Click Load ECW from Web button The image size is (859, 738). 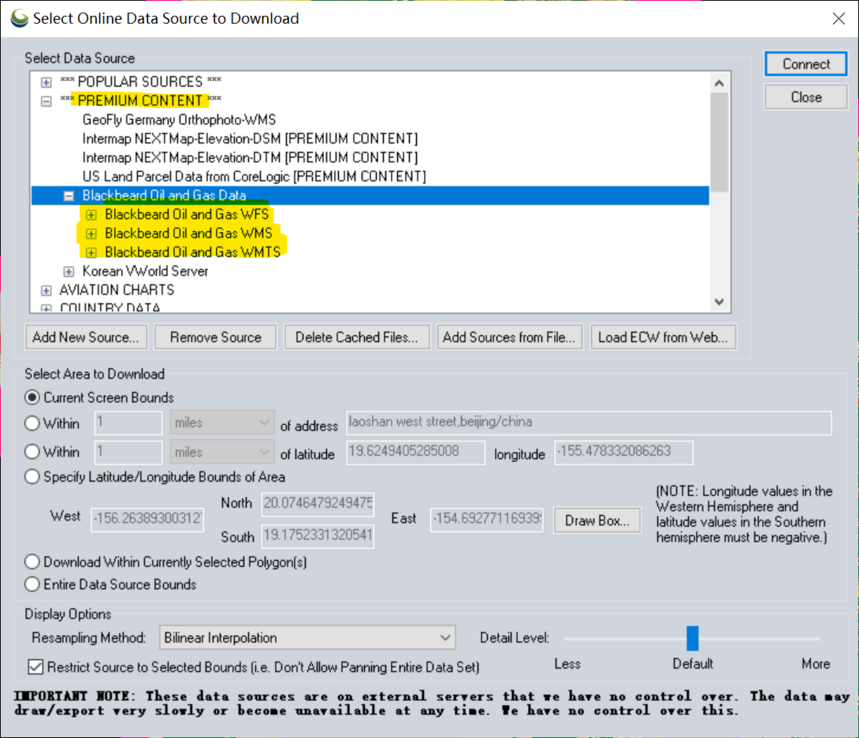(663, 337)
